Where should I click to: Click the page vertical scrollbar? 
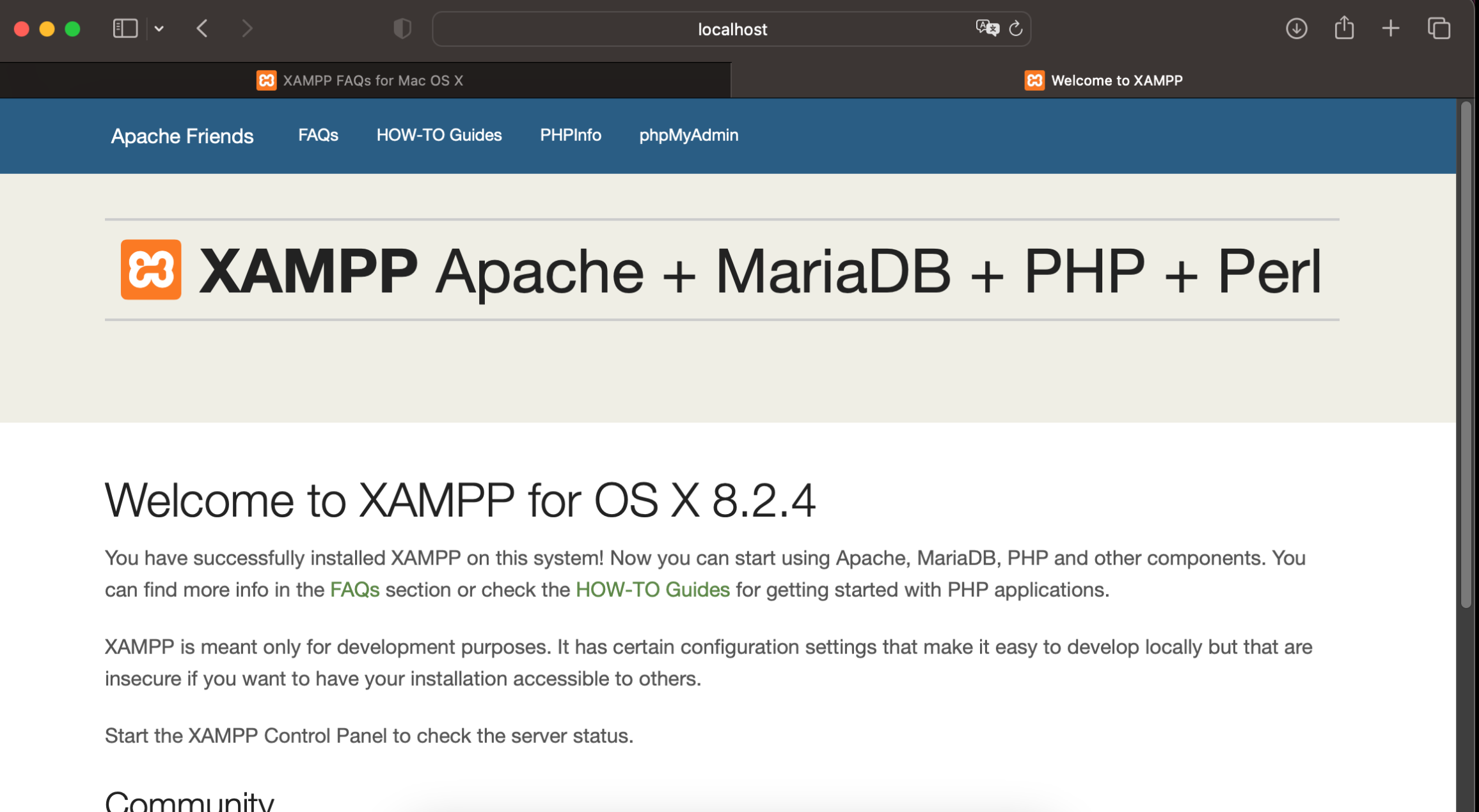point(1466,355)
